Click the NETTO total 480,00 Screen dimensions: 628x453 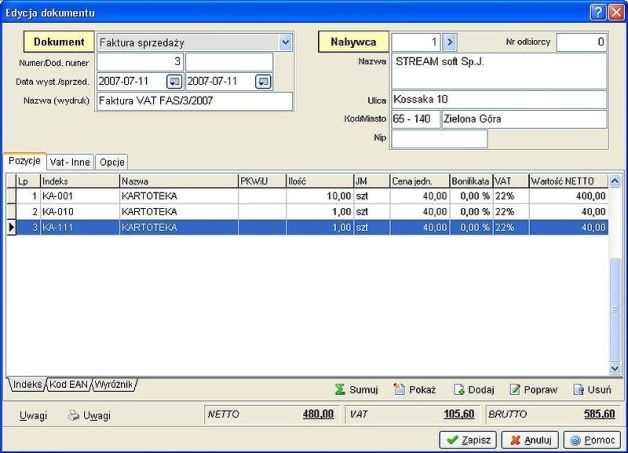pyautogui.click(x=318, y=414)
